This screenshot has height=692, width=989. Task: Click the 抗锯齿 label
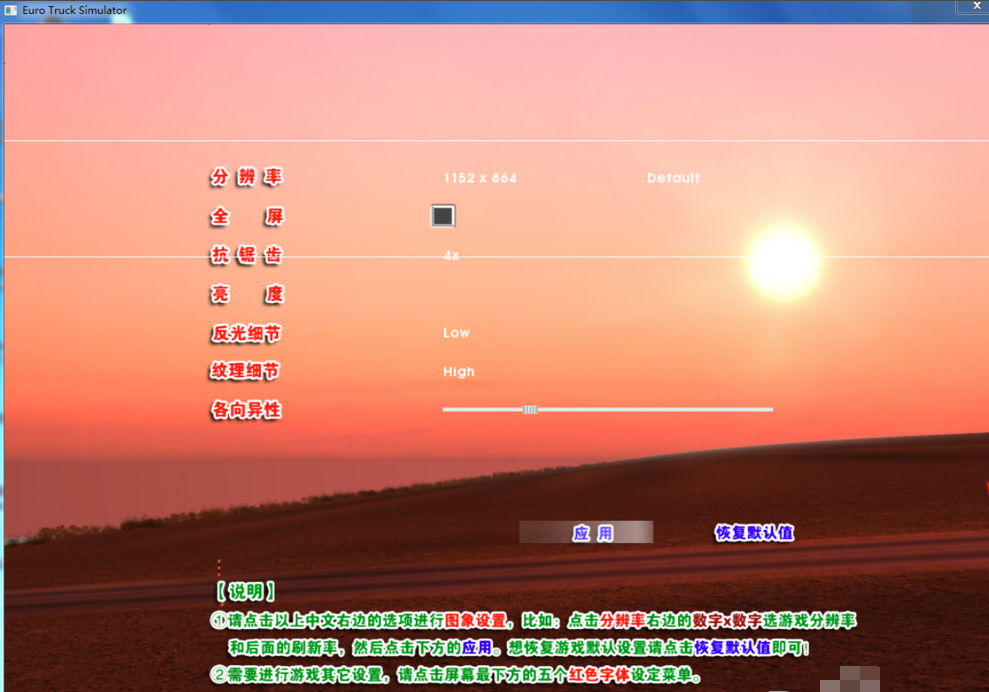pos(246,255)
